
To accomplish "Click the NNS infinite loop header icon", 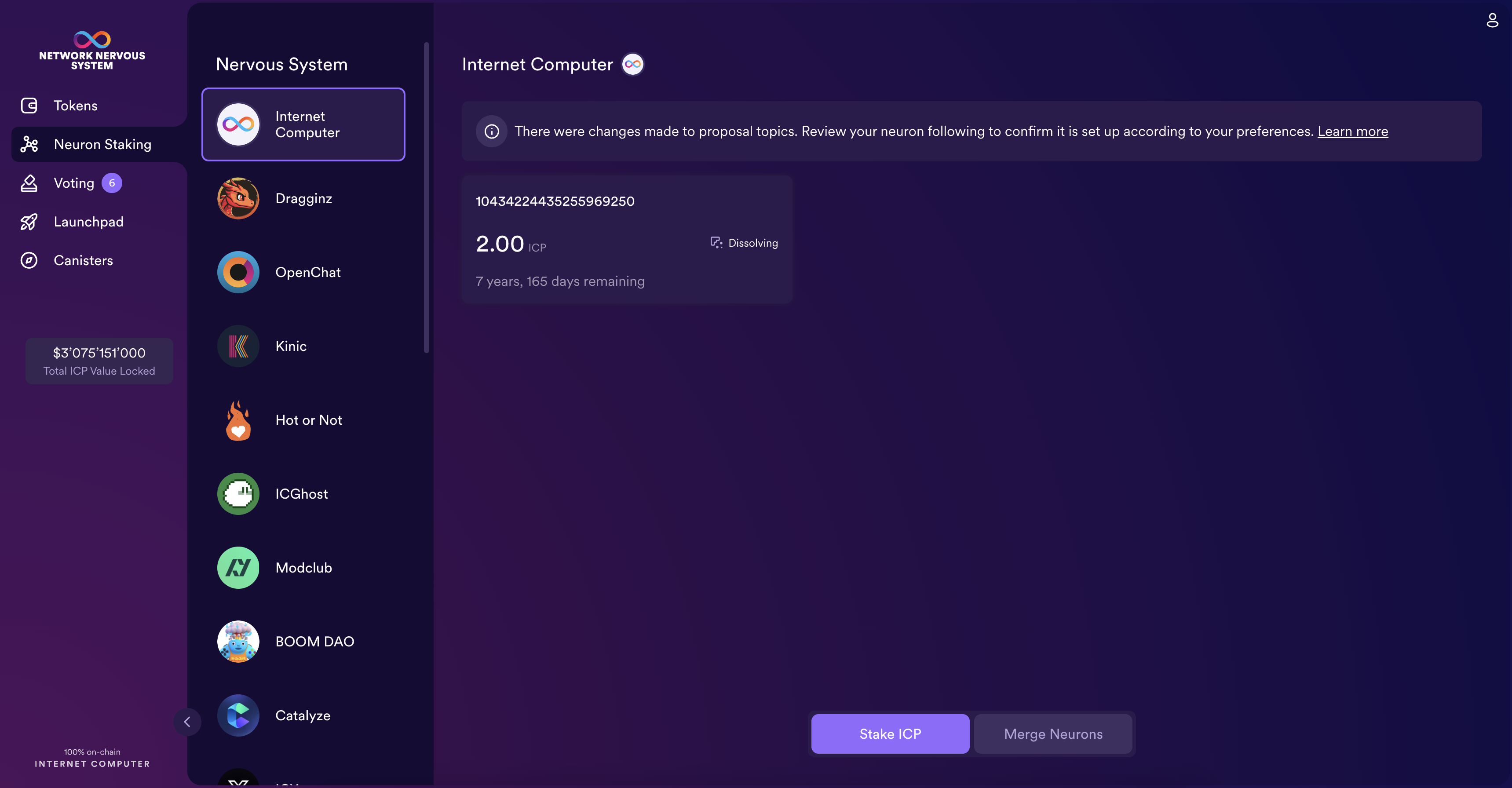I will coord(92,38).
